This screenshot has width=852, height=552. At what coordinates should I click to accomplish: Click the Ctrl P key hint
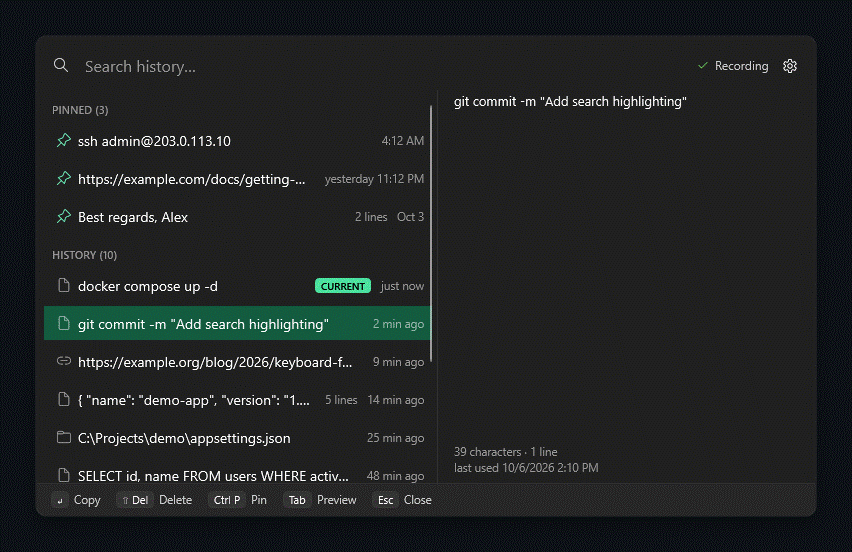tap(227, 500)
